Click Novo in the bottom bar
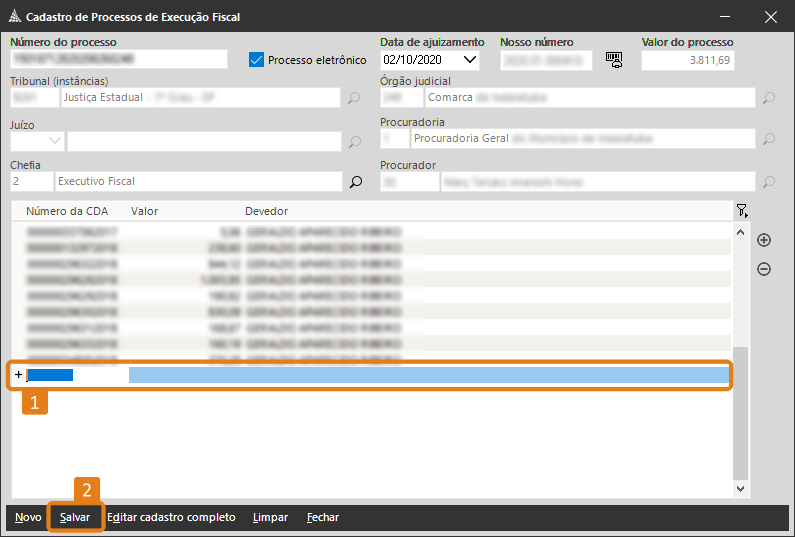The width and height of the screenshot is (795, 537). click(28, 518)
